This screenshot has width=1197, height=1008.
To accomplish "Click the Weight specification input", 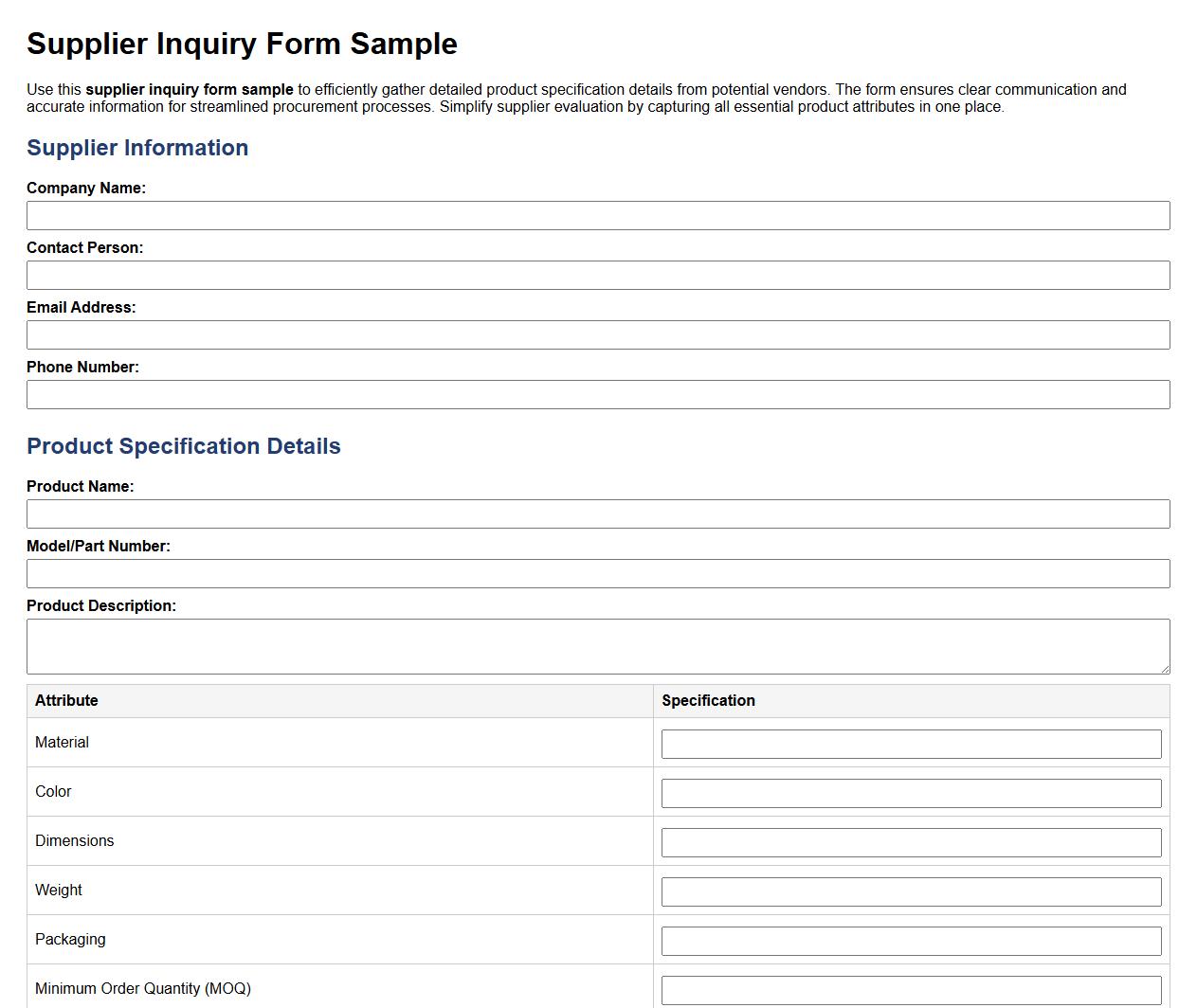I will coord(911,891).
